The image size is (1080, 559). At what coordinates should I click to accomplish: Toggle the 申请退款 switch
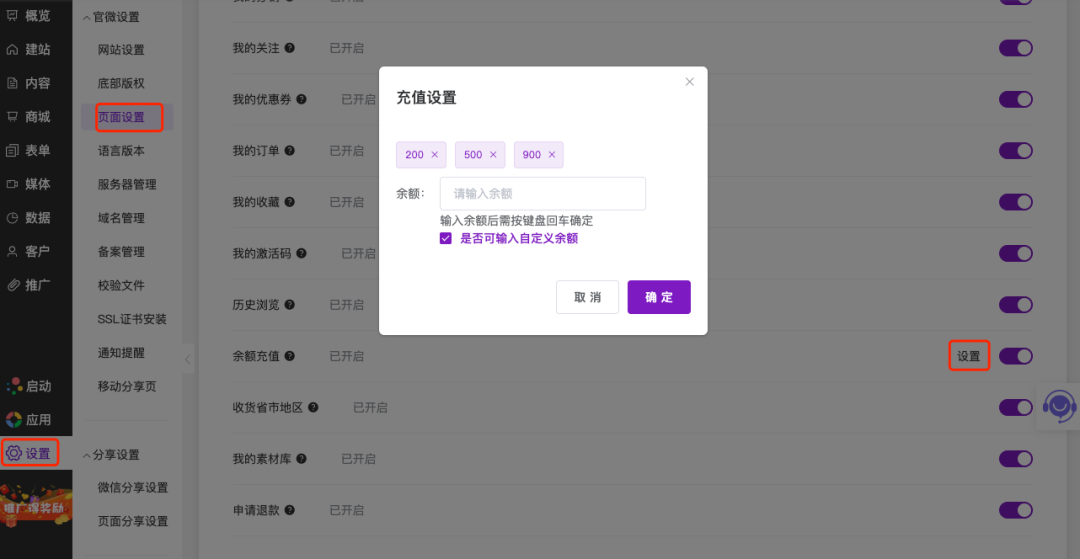click(x=1016, y=510)
